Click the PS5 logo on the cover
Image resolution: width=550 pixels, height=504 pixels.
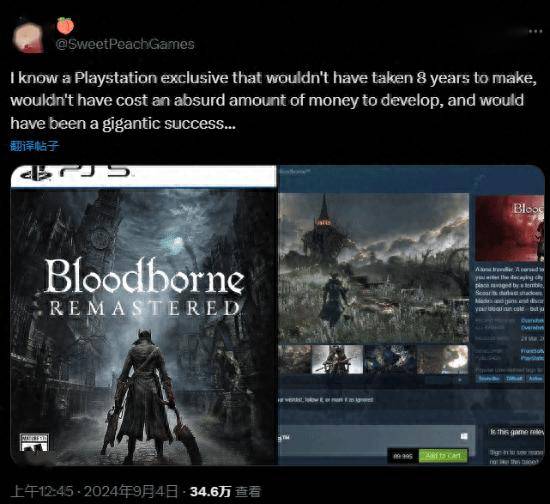click(x=76, y=172)
